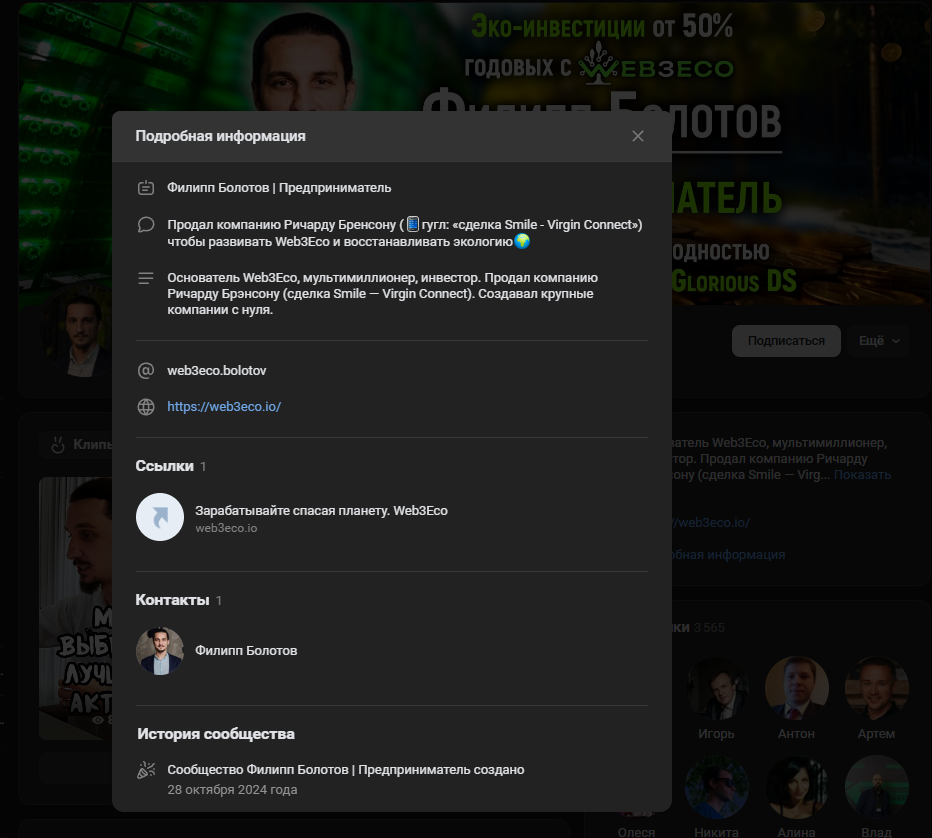Open the Зарабатывайте спасая планету link

click(x=321, y=511)
